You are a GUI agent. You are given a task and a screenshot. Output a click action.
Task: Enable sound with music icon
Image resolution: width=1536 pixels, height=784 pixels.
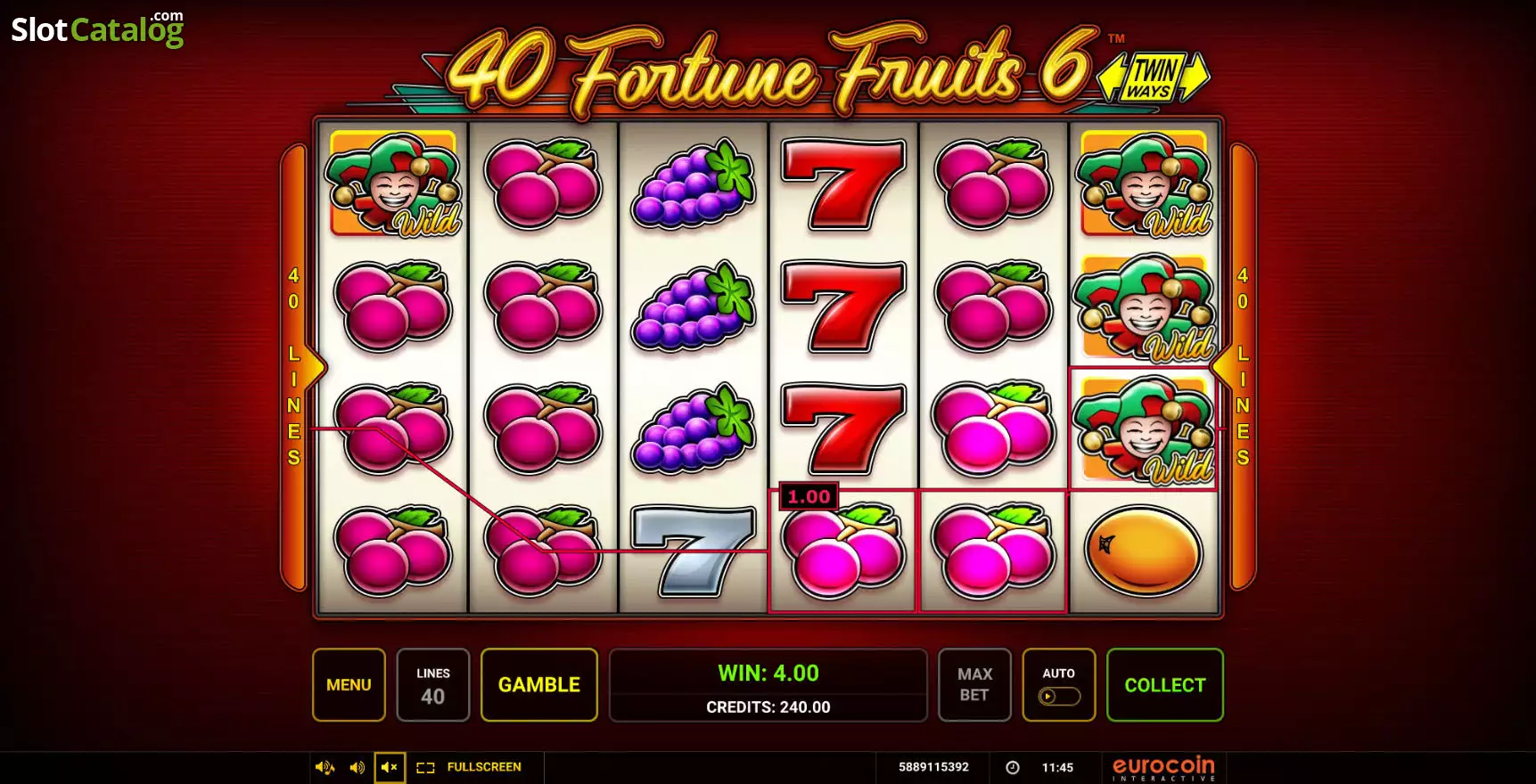point(324,767)
